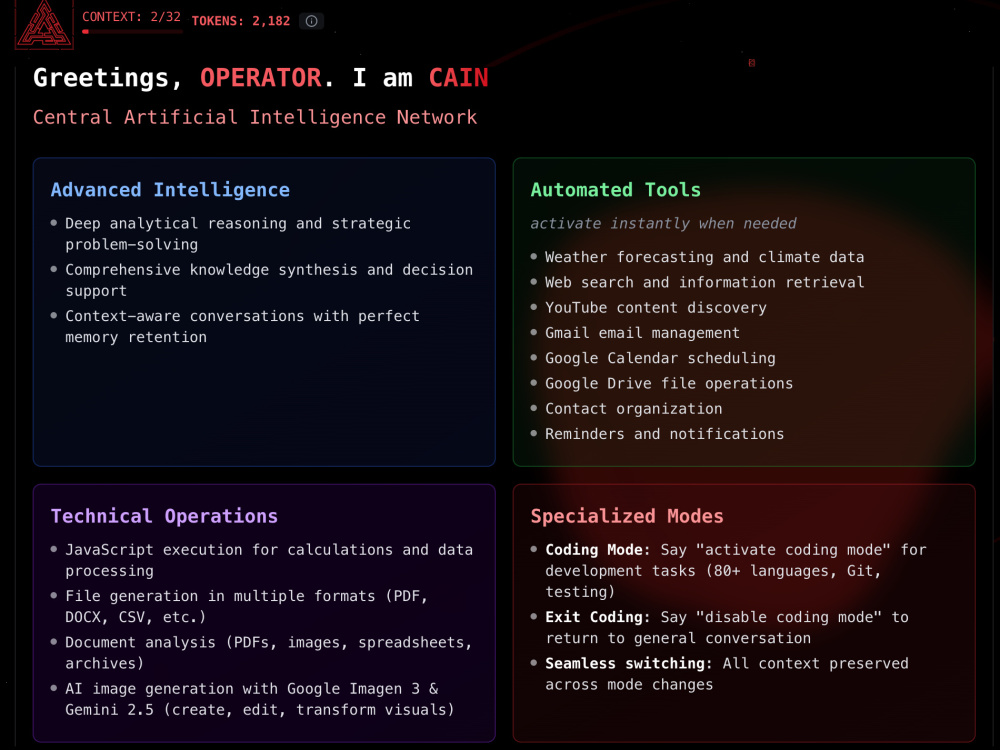
Task: Click 'File generation in multiple formats' item
Action: 246,607
